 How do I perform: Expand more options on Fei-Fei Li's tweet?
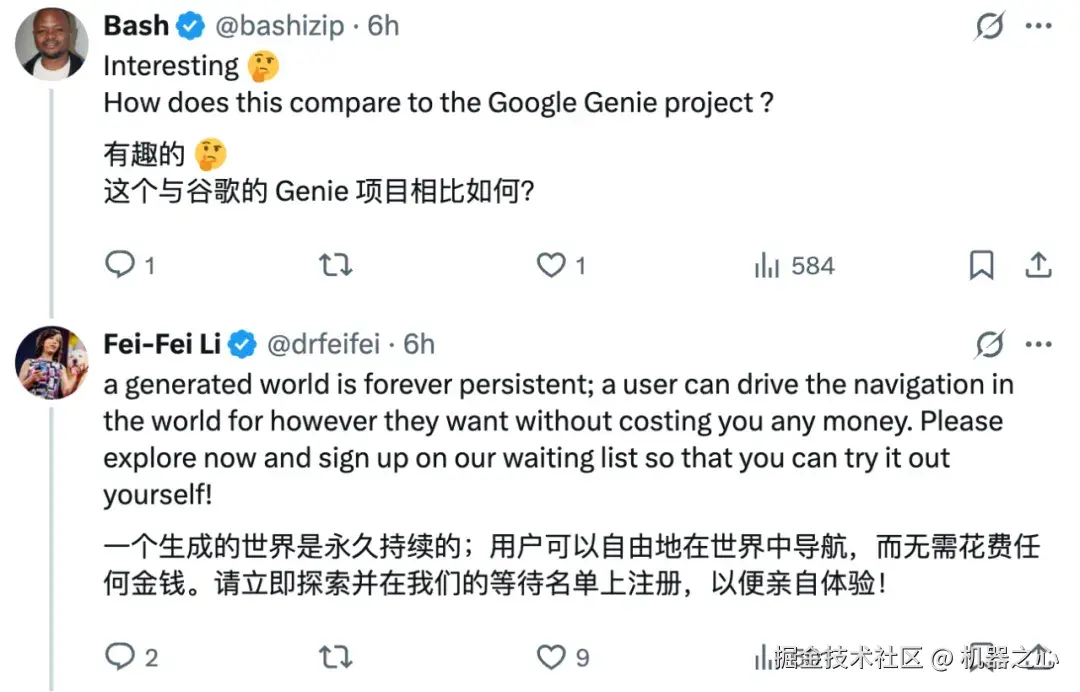click(x=1039, y=344)
